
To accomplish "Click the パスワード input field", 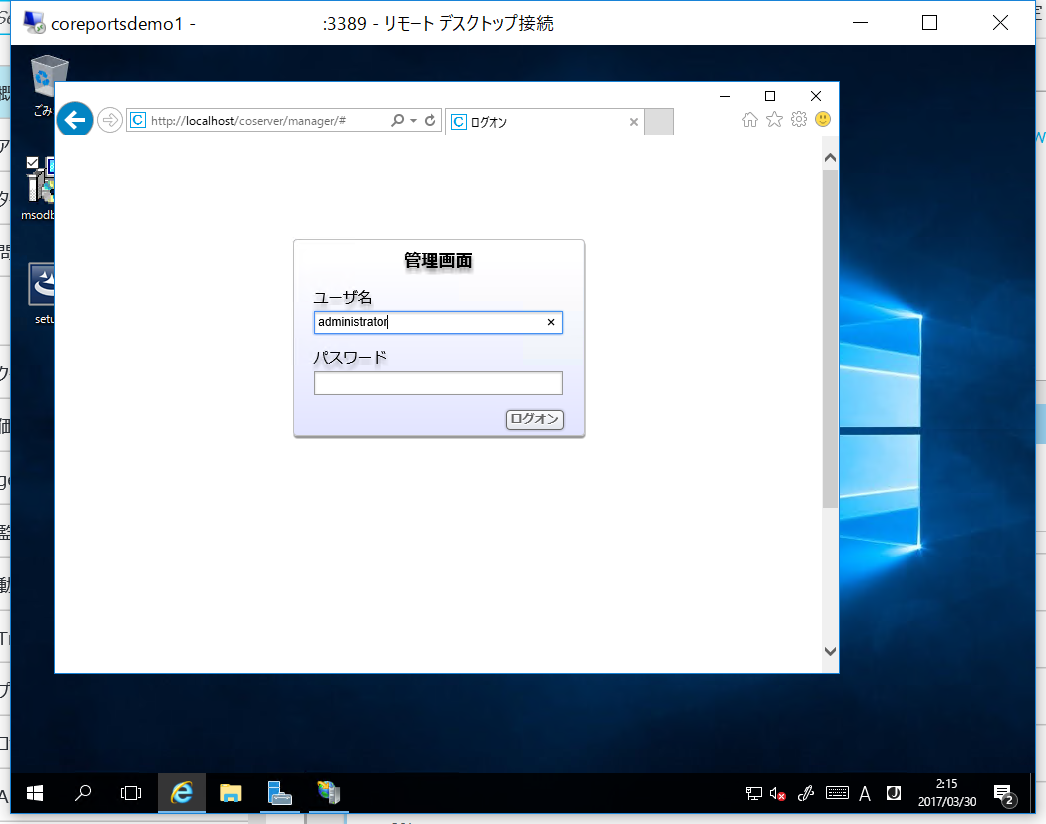I will (438, 383).
